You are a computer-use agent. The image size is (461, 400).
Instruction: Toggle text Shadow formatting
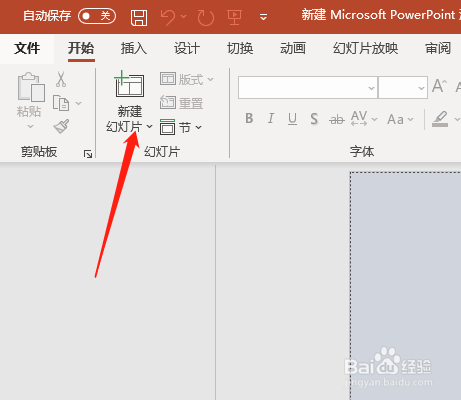314,119
